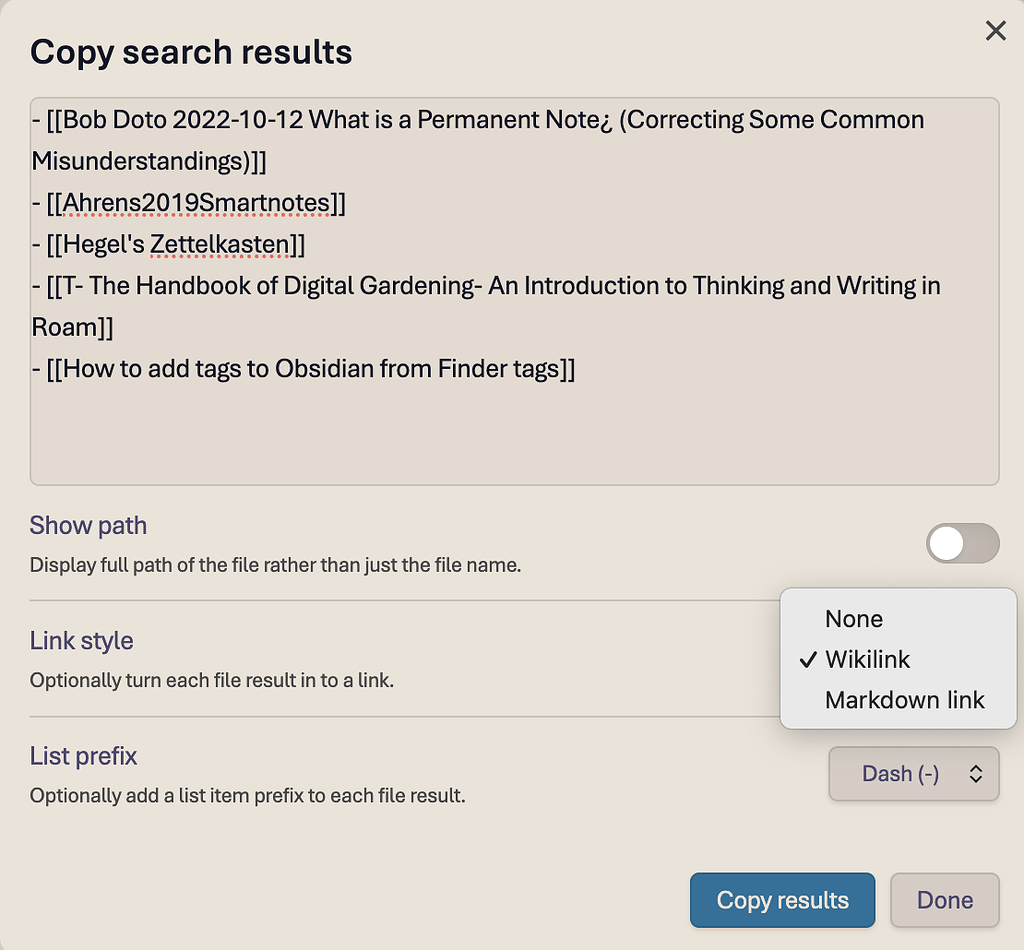1024x950 pixels.
Task: Click the Done button
Action: pyautogui.click(x=944, y=900)
